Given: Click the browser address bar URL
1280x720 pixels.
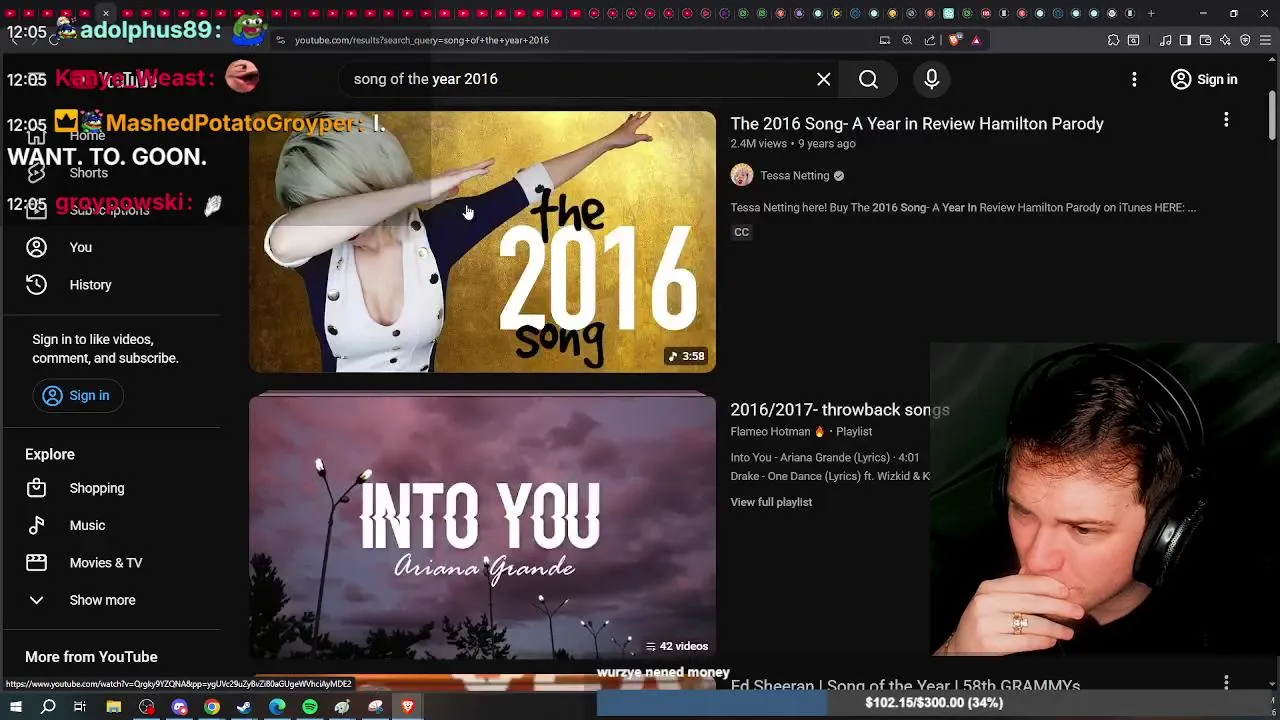Looking at the screenshot, I should (x=422, y=40).
